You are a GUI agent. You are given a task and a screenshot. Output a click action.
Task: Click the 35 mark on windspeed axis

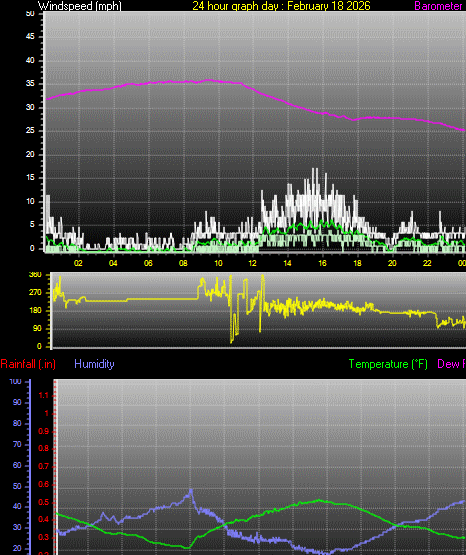30,84
